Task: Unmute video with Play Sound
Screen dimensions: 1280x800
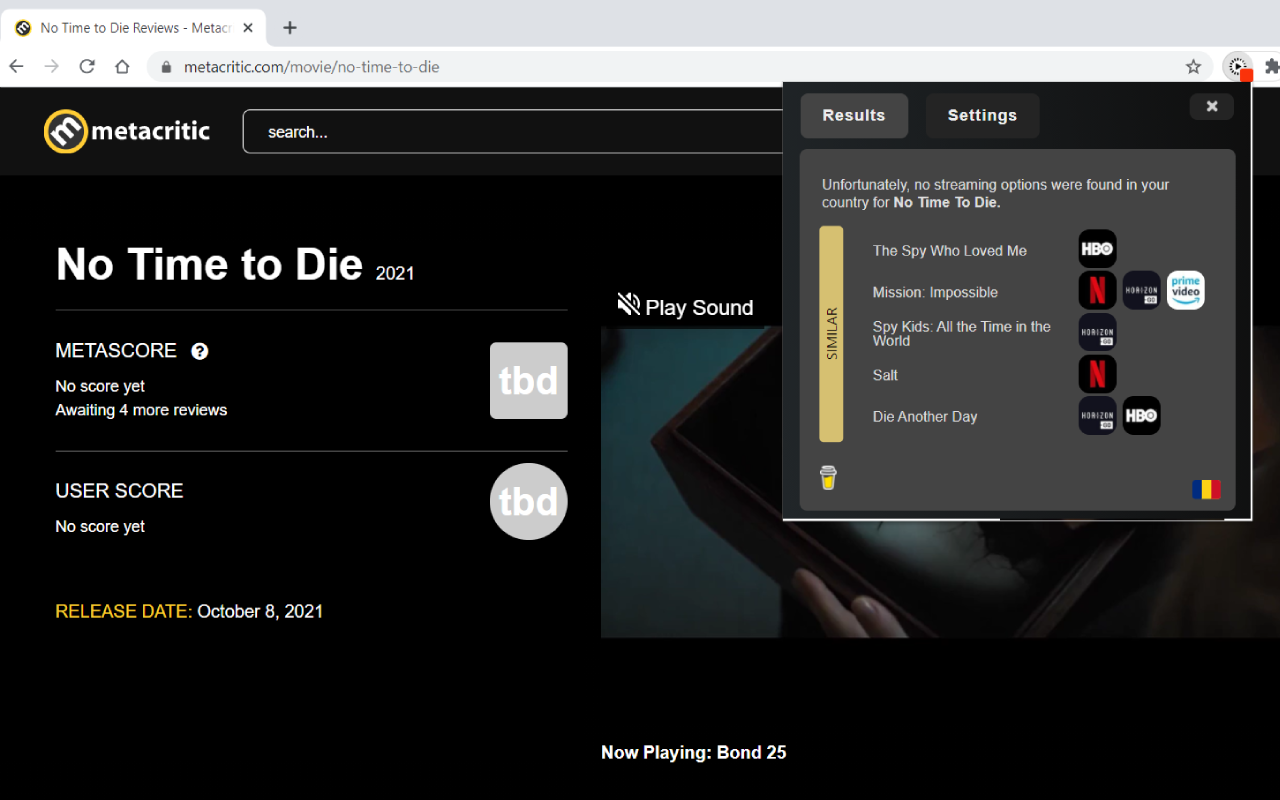Action: pos(685,306)
